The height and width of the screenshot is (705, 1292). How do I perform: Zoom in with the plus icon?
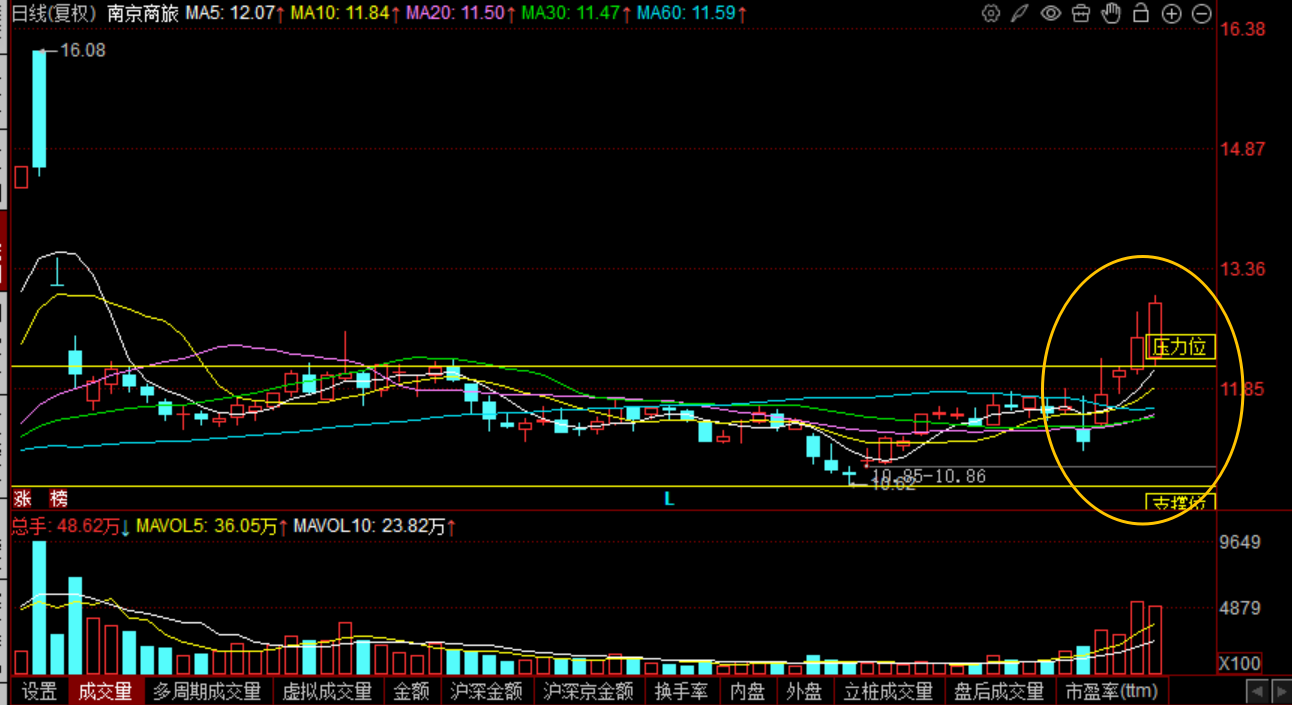point(1172,14)
